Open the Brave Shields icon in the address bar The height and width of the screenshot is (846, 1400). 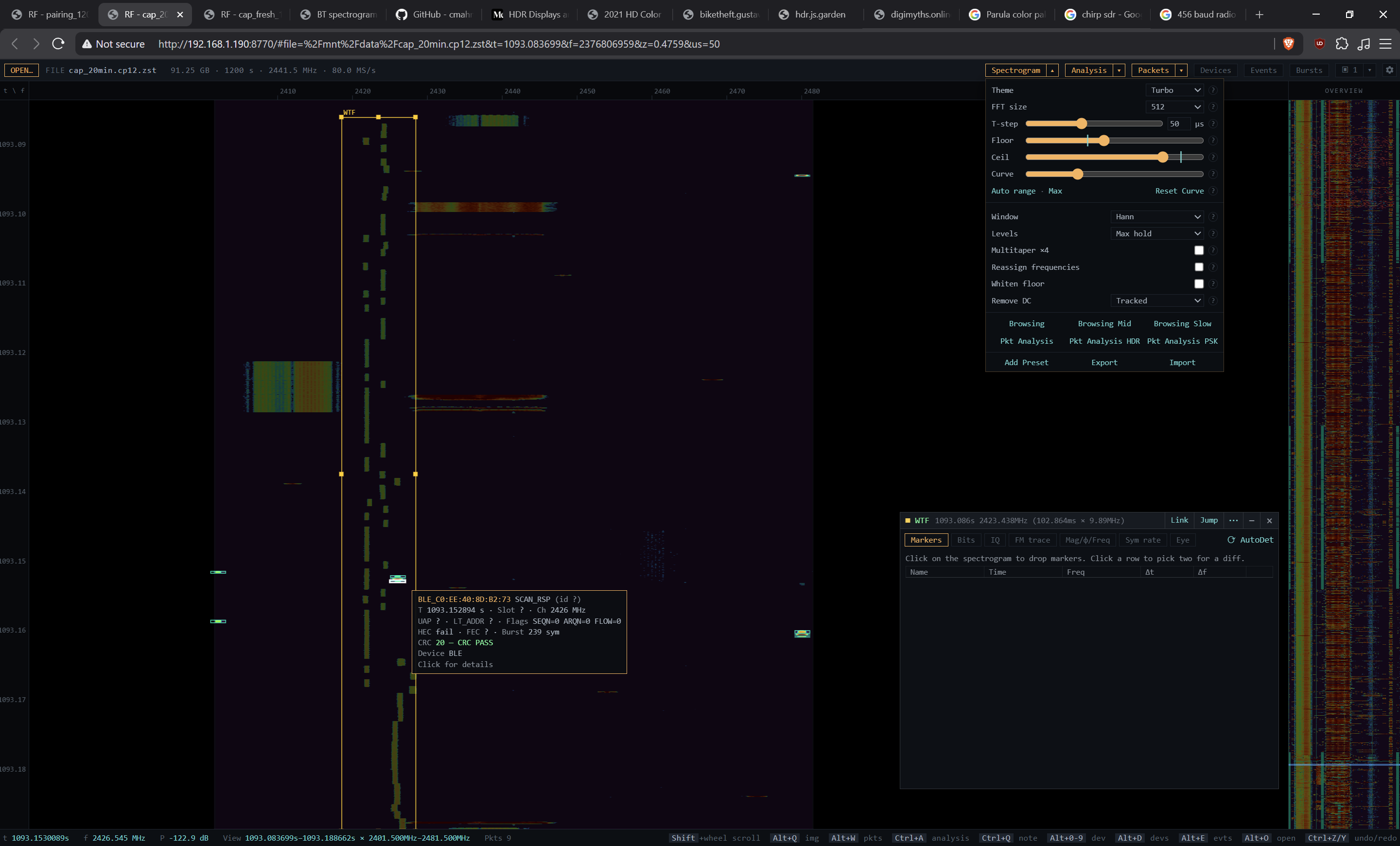click(1288, 44)
